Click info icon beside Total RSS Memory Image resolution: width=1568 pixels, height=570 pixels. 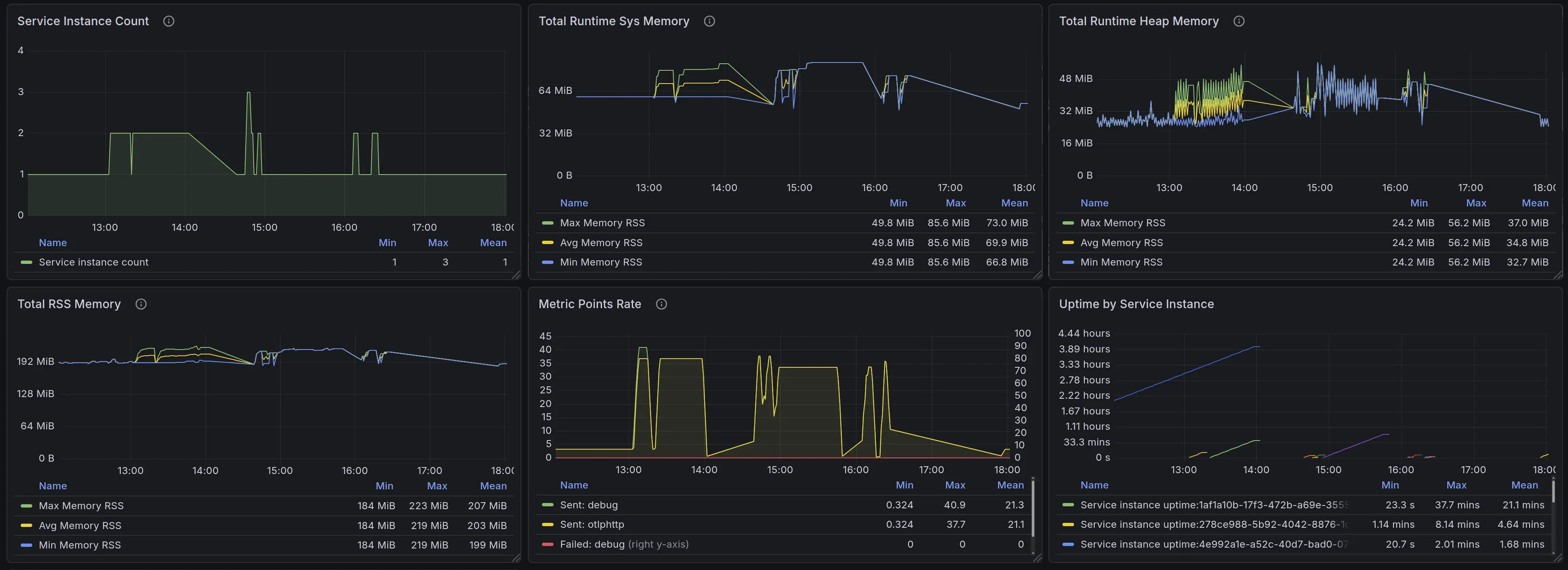141,304
